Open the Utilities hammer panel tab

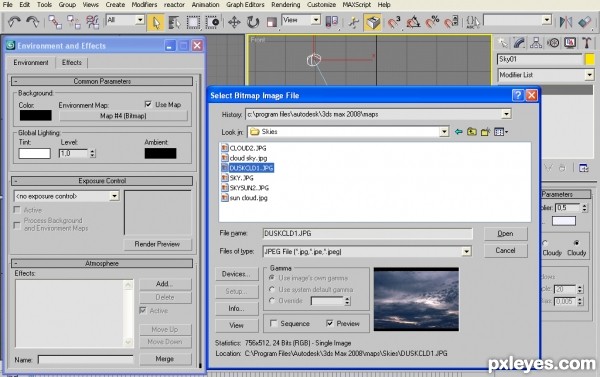pos(587,43)
